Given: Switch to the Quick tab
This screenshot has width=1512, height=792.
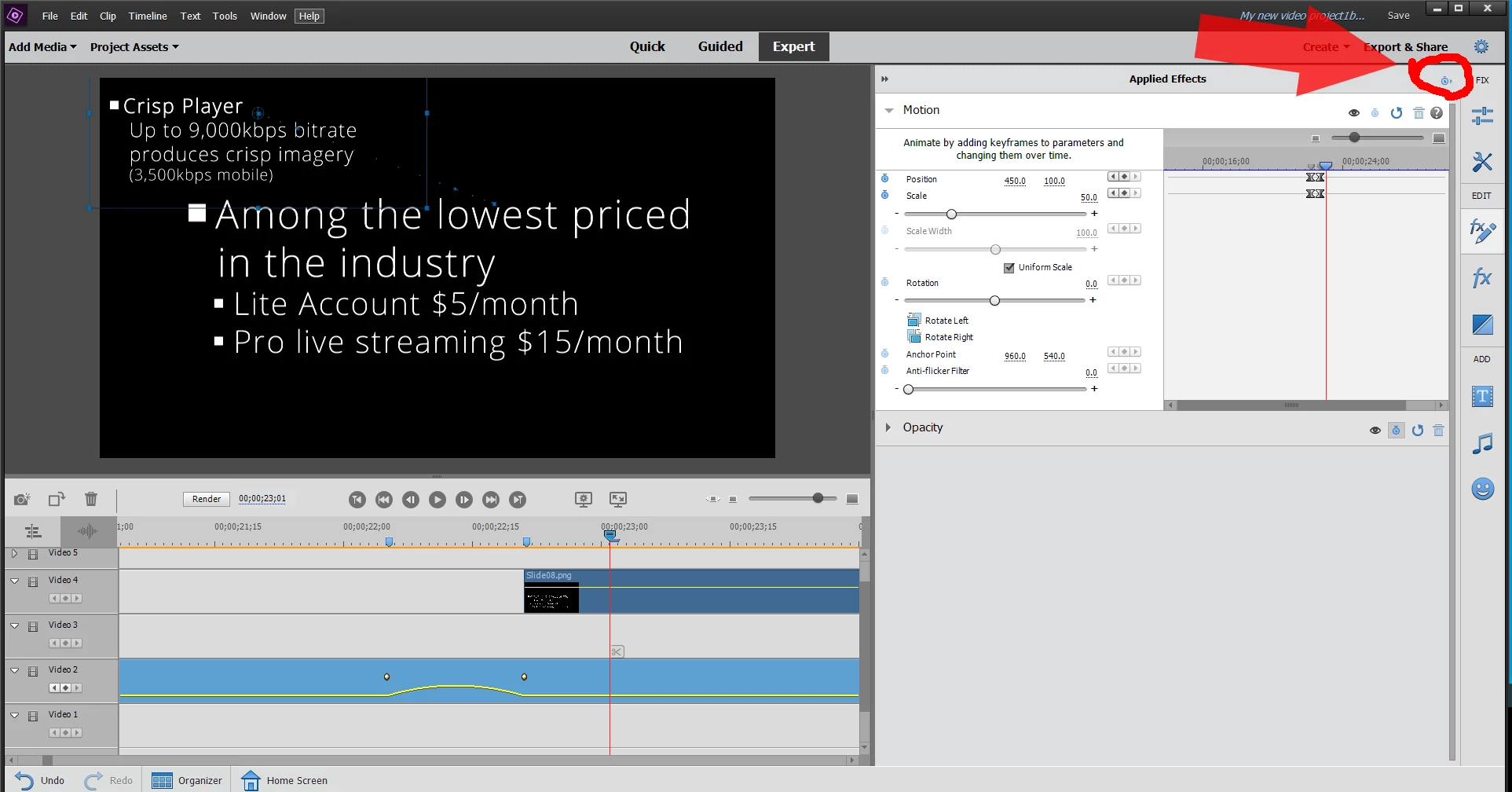Looking at the screenshot, I should (647, 46).
